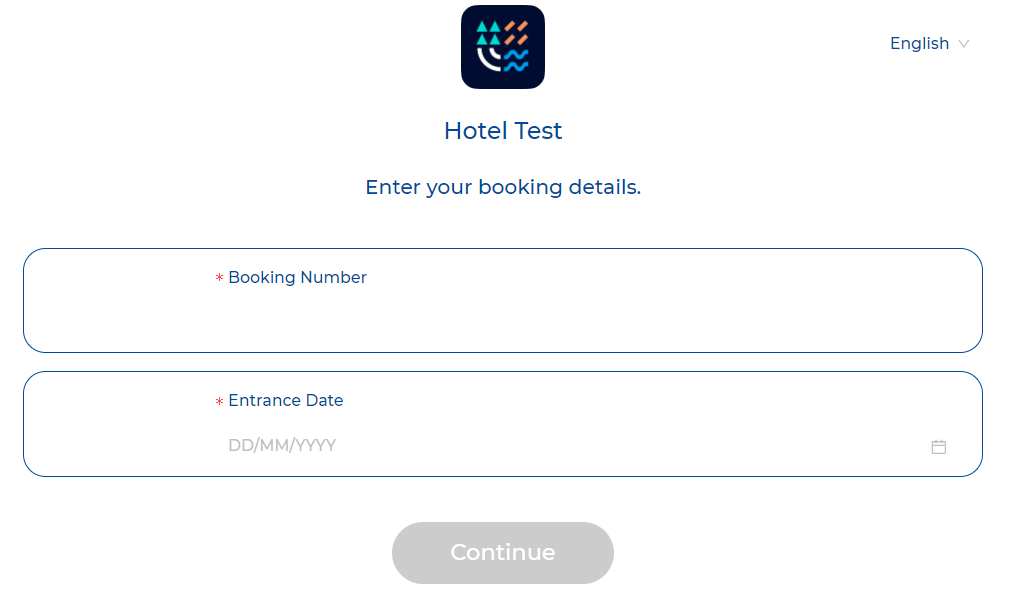The height and width of the screenshot is (594, 1011).
Task: Click the Continue button
Action: (502, 553)
